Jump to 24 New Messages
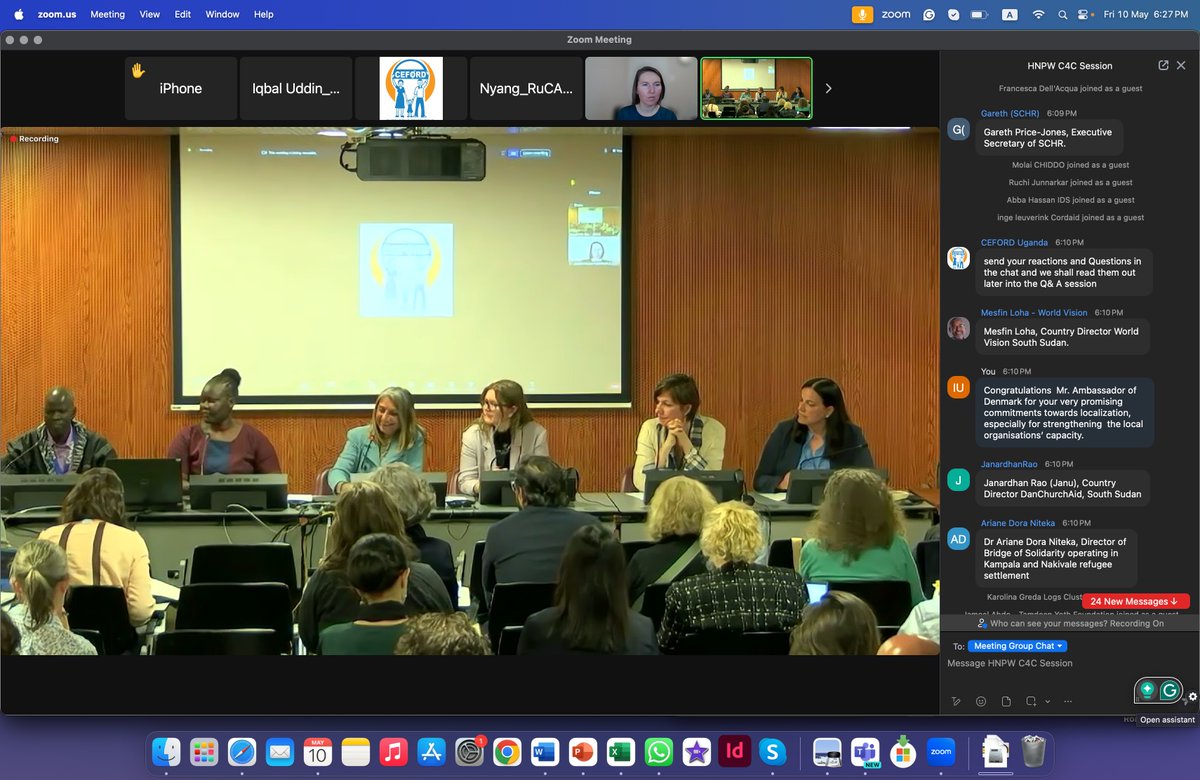 (1135, 601)
